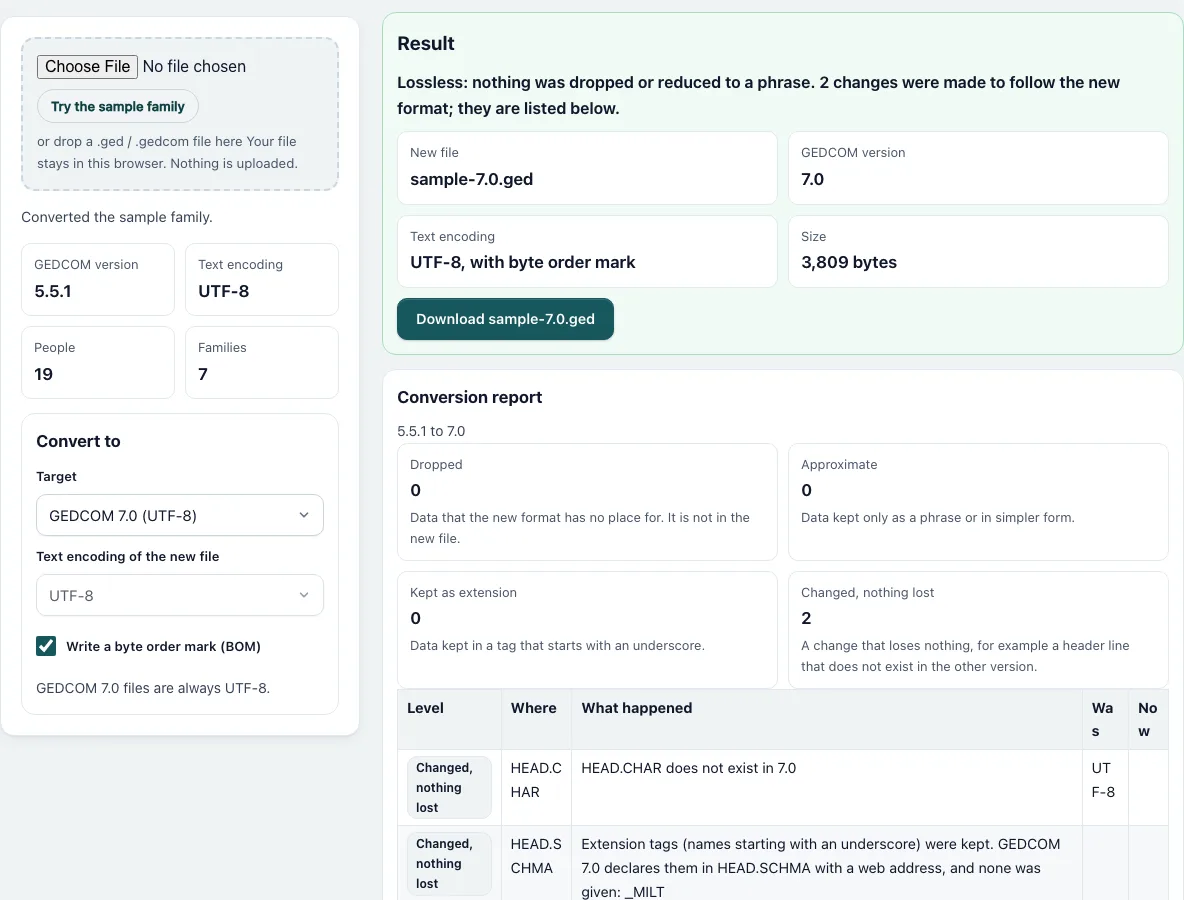Click the GEDCOM version 5.5.1 value
Viewport: 1184px width, 900px height.
click(x=53, y=291)
